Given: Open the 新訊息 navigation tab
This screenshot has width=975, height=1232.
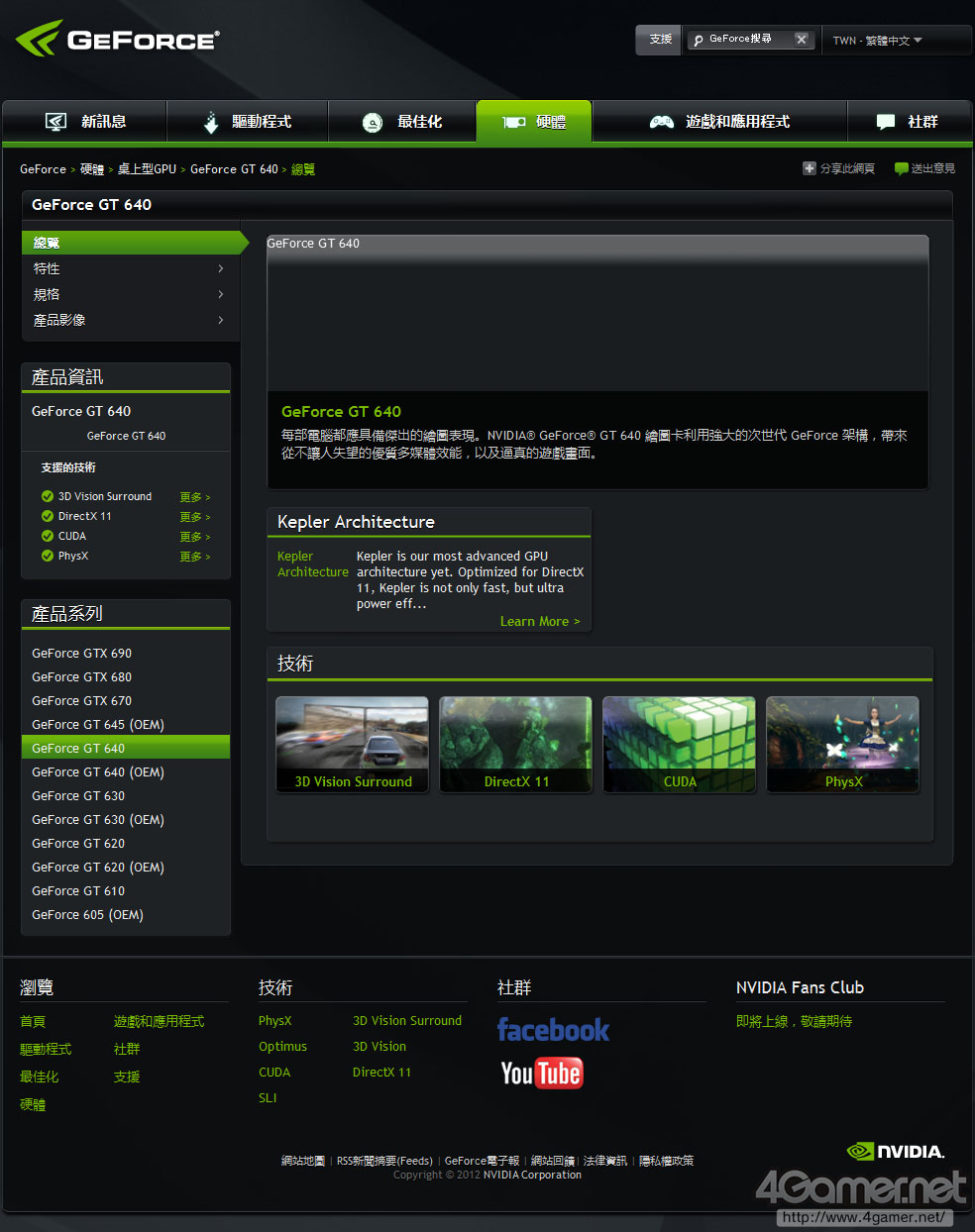Looking at the screenshot, I should click(84, 122).
